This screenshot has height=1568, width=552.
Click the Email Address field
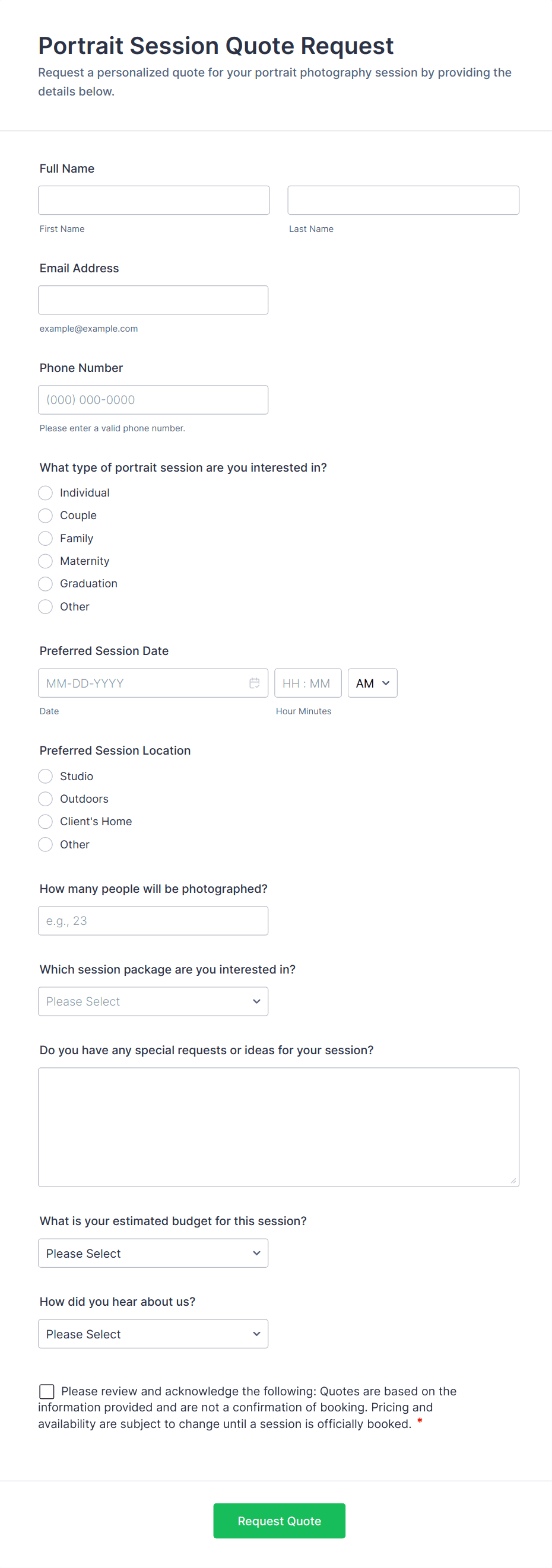153,300
